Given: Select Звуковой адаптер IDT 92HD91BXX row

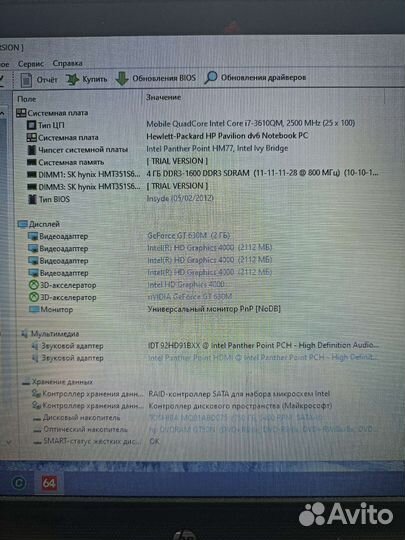Looking at the screenshot, I should tap(205, 345).
